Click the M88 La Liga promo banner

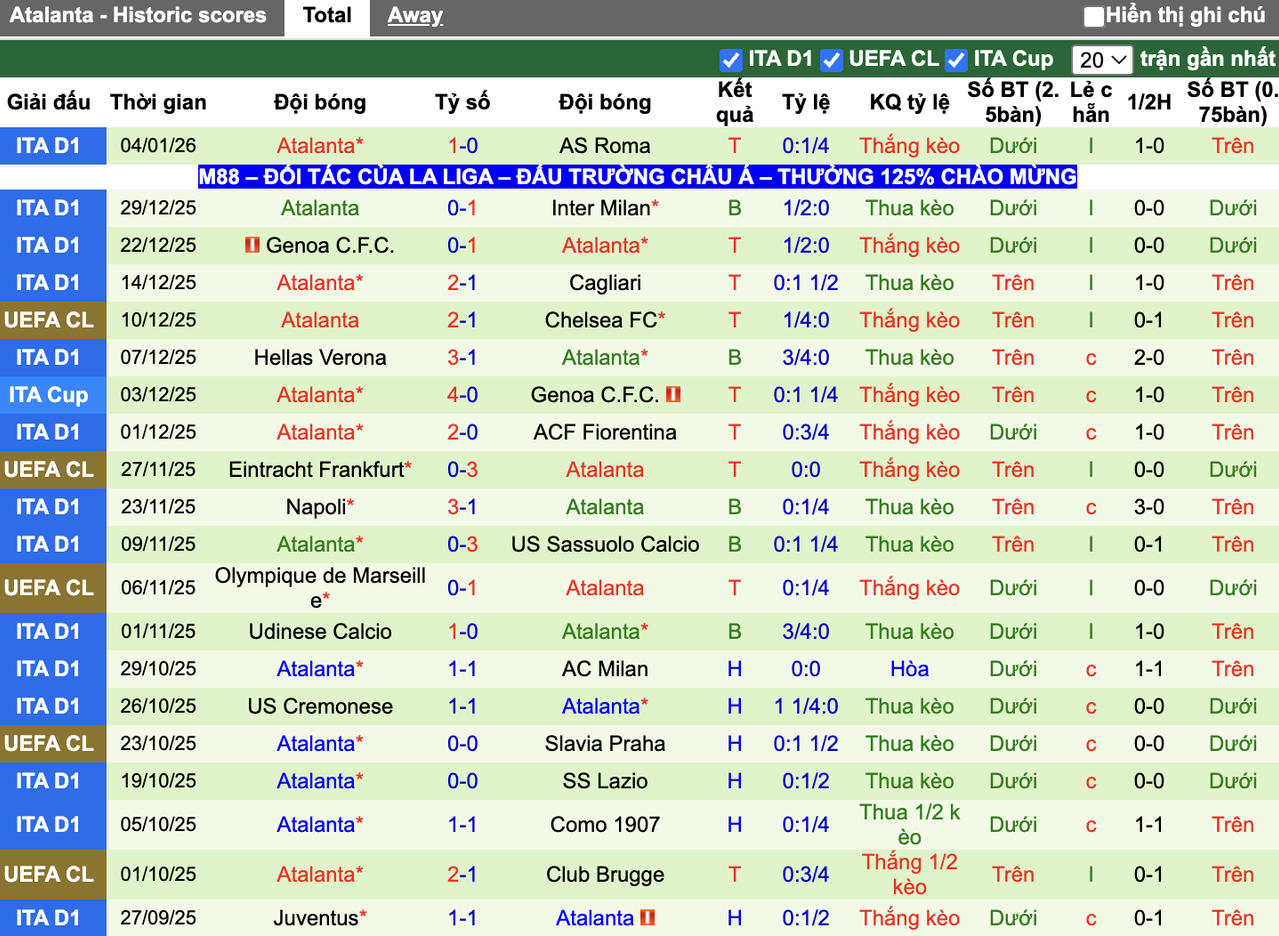click(x=638, y=177)
